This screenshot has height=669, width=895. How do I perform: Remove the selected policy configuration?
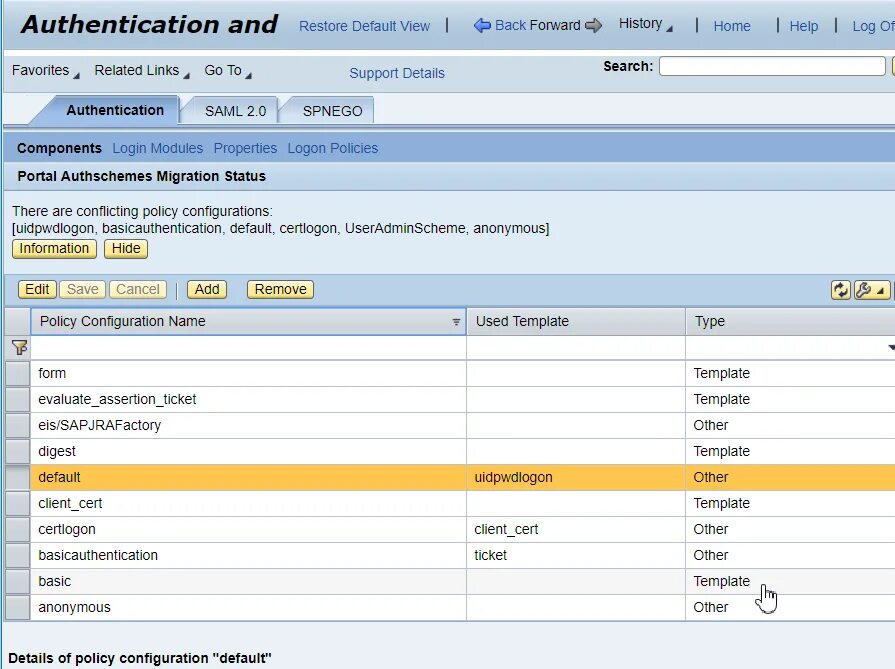click(279, 289)
